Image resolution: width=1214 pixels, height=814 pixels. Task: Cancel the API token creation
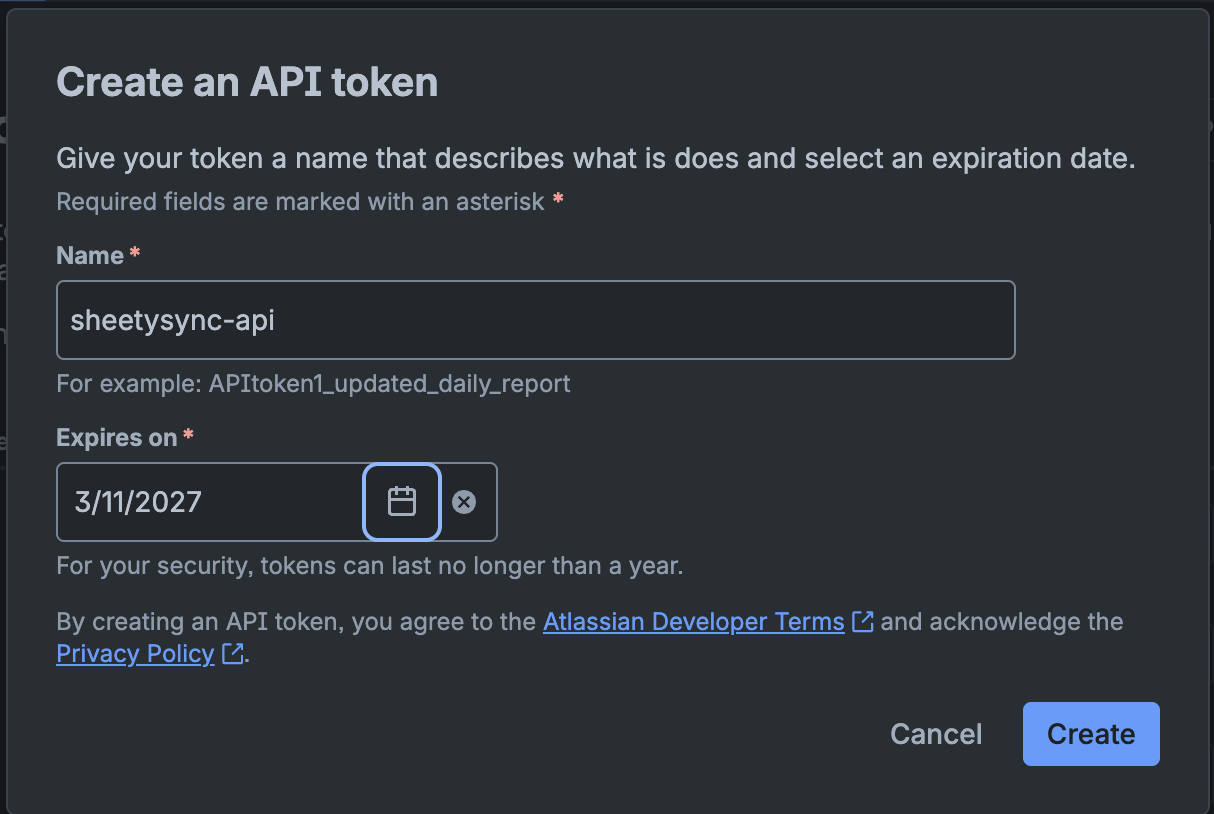935,733
